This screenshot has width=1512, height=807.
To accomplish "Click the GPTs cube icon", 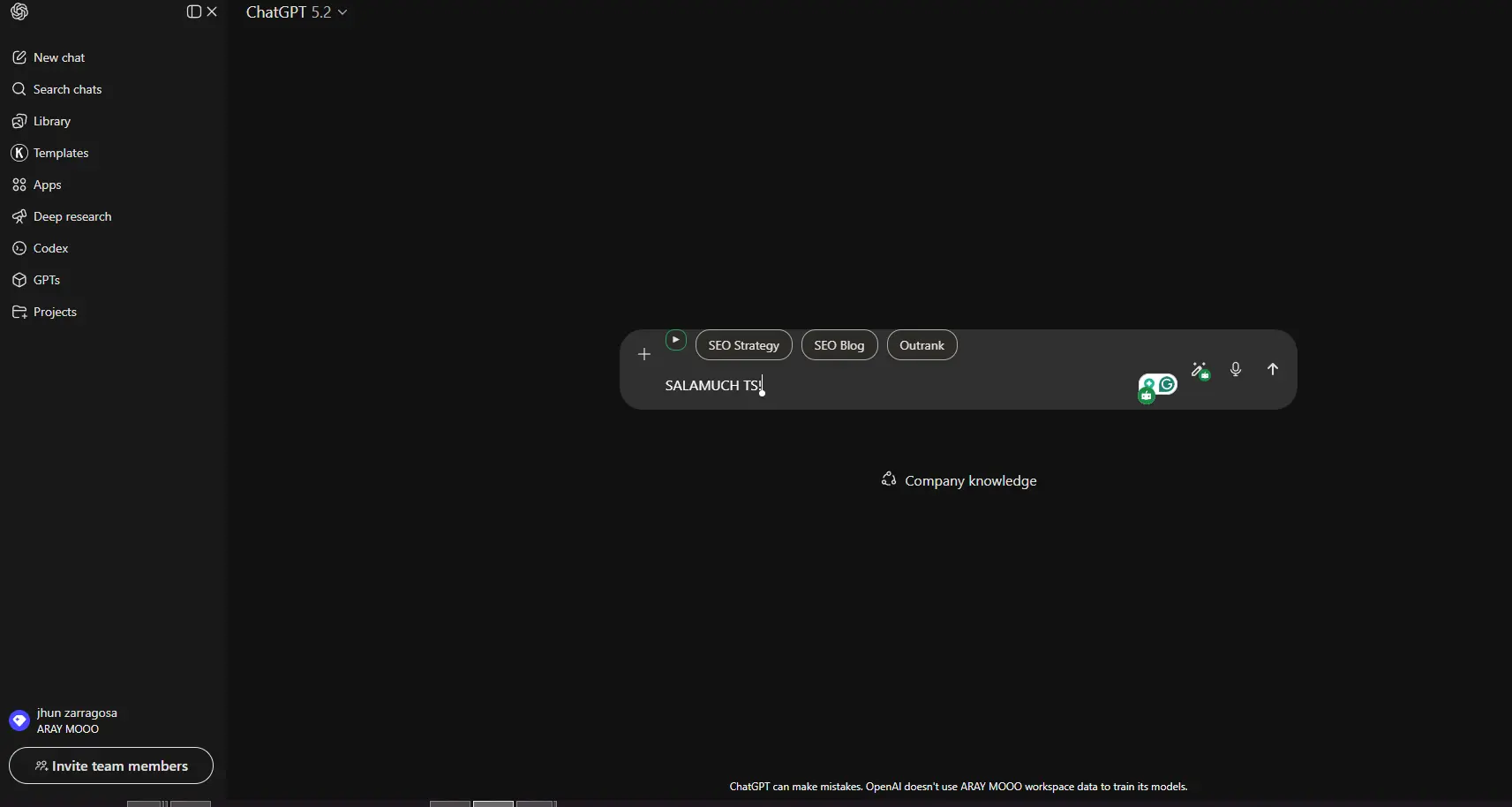I will tap(19, 280).
